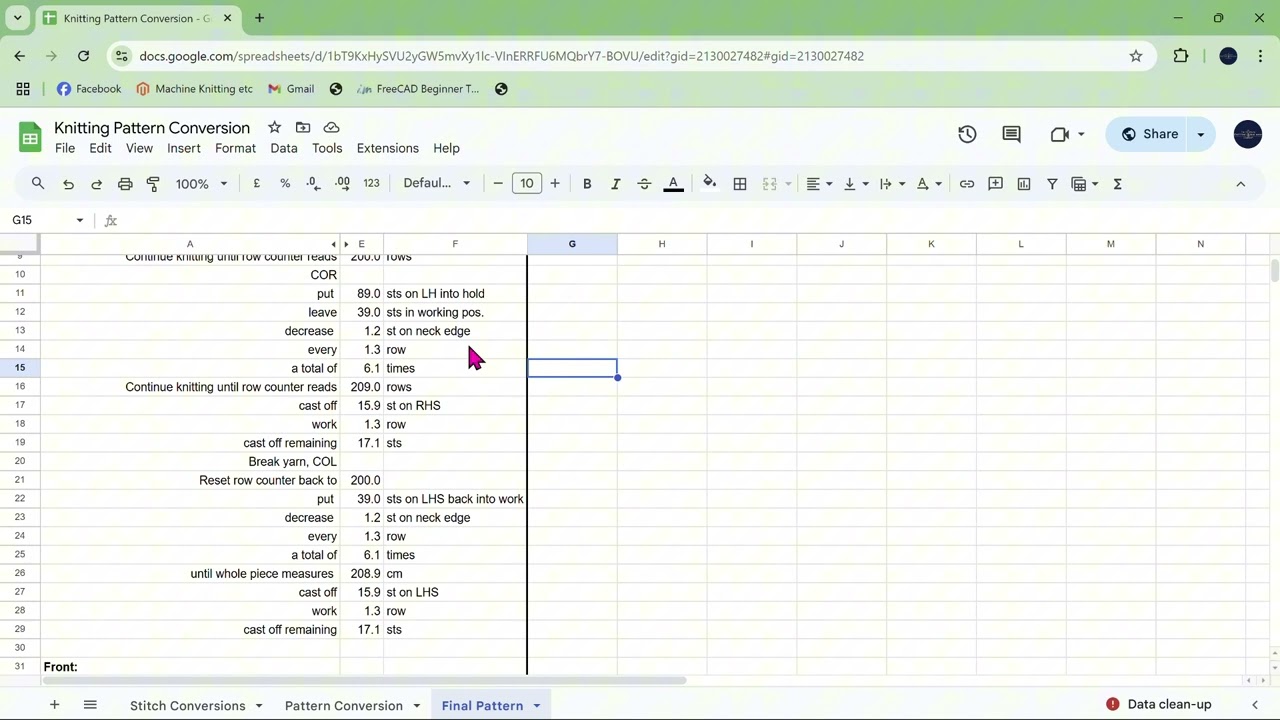The height and width of the screenshot is (720, 1280).
Task: Click the font size field
Action: [x=527, y=184]
